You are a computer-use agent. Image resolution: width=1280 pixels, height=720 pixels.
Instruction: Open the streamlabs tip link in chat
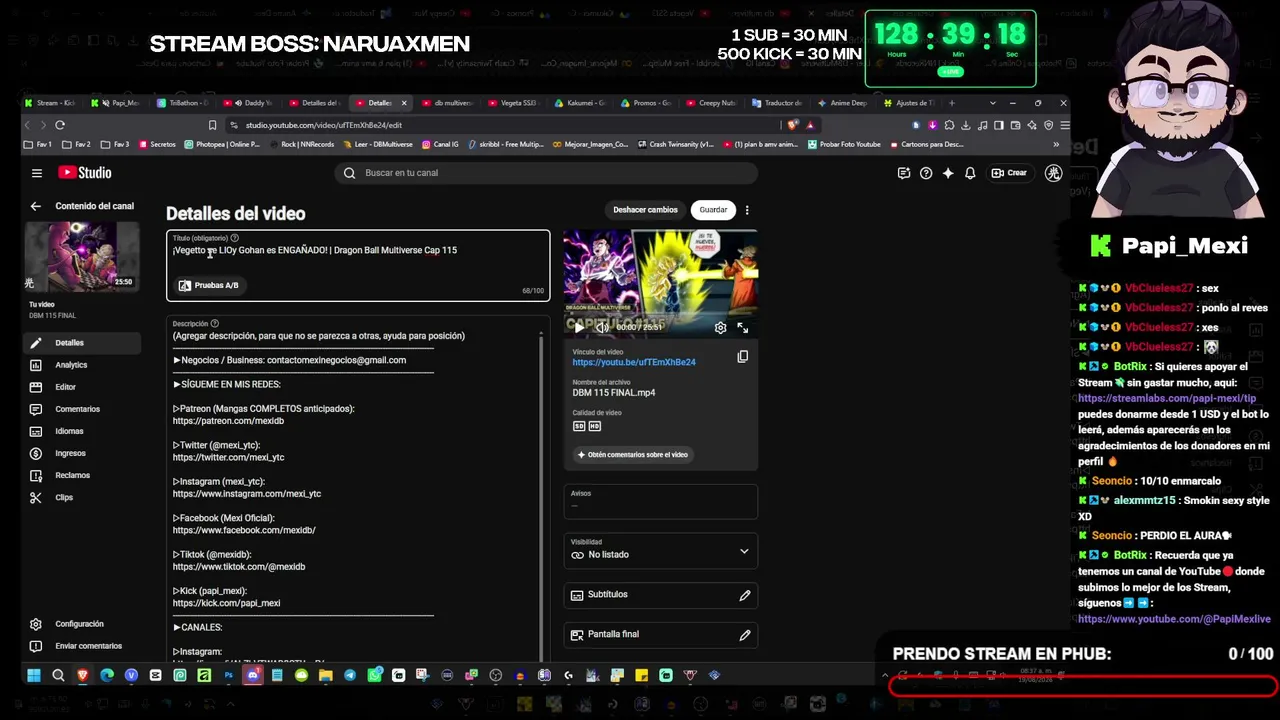[1166, 398]
